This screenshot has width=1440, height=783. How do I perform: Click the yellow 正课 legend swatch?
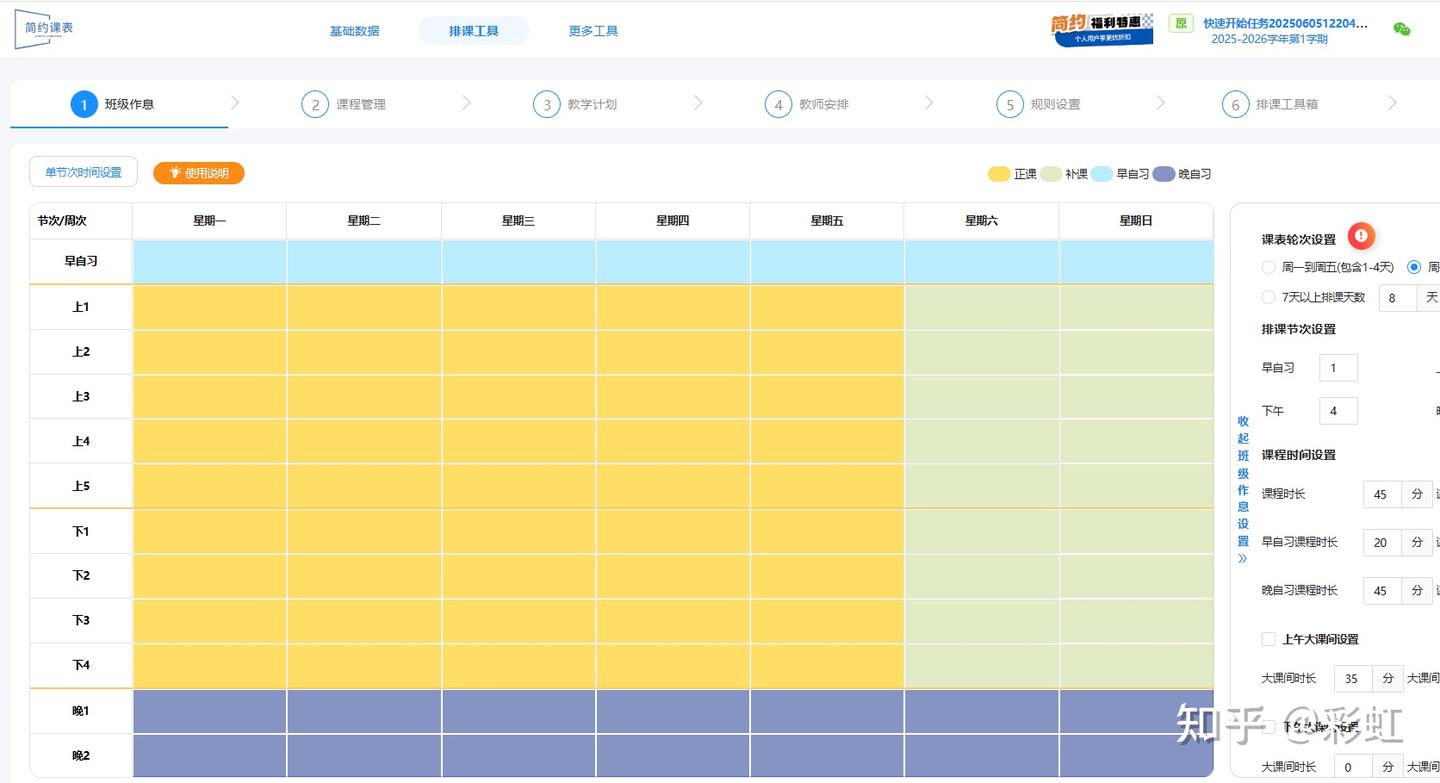[999, 174]
